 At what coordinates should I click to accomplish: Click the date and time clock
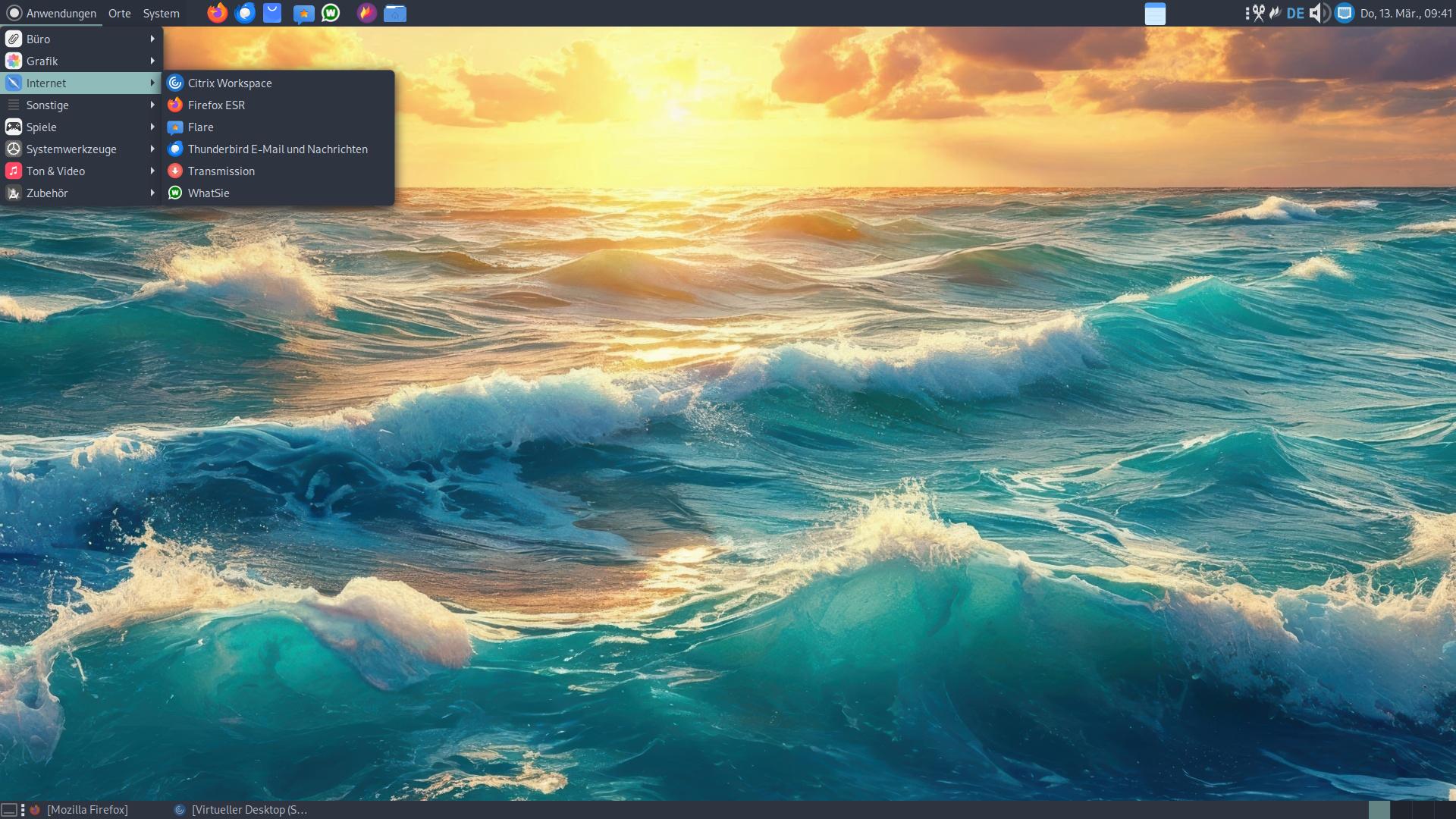point(1405,13)
